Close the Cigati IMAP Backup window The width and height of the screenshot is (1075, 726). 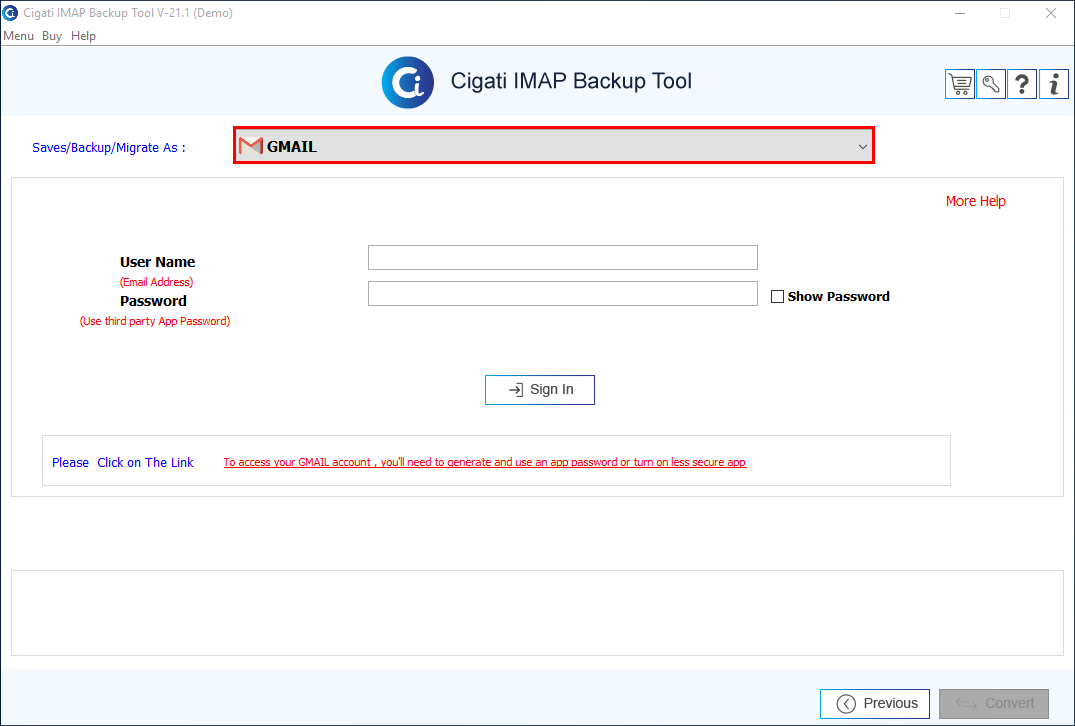pyautogui.click(x=1050, y=13)
